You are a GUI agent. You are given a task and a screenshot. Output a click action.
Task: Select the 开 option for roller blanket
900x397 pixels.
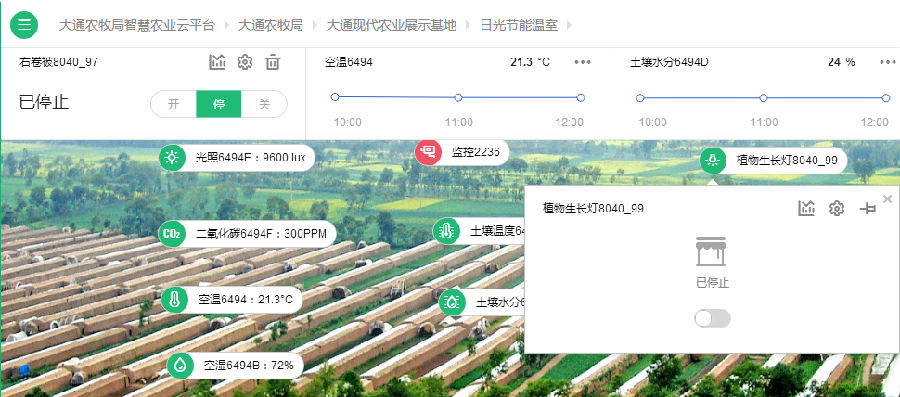(173, 104)
